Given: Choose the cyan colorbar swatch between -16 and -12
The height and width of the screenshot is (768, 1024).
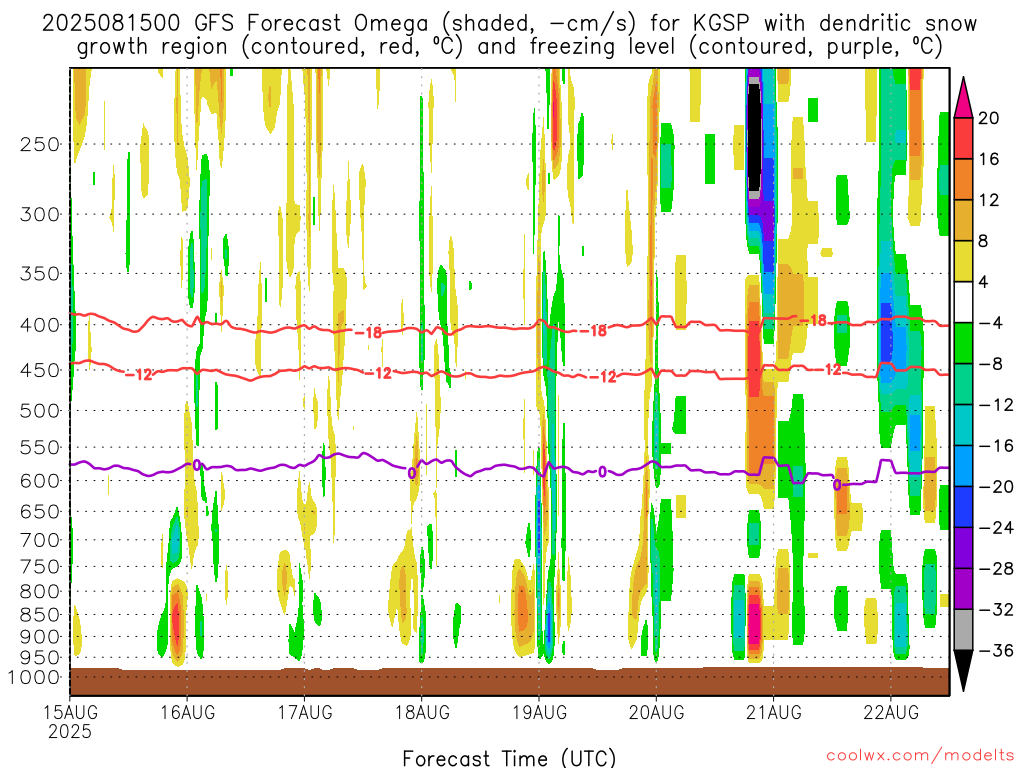Looking at the screenshot, I should coord(963,425).
